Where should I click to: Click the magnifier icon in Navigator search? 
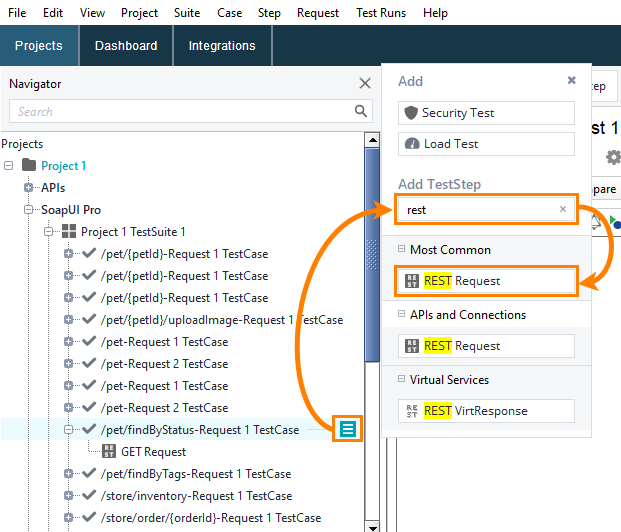pyautogui.click(x=360, y=111)
